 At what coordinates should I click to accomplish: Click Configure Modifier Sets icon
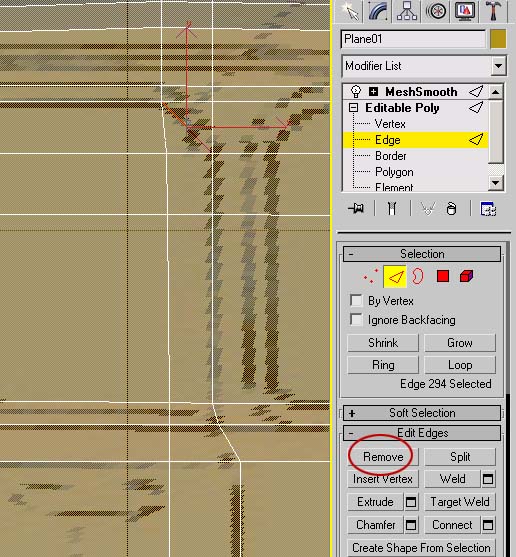[488, 209]
